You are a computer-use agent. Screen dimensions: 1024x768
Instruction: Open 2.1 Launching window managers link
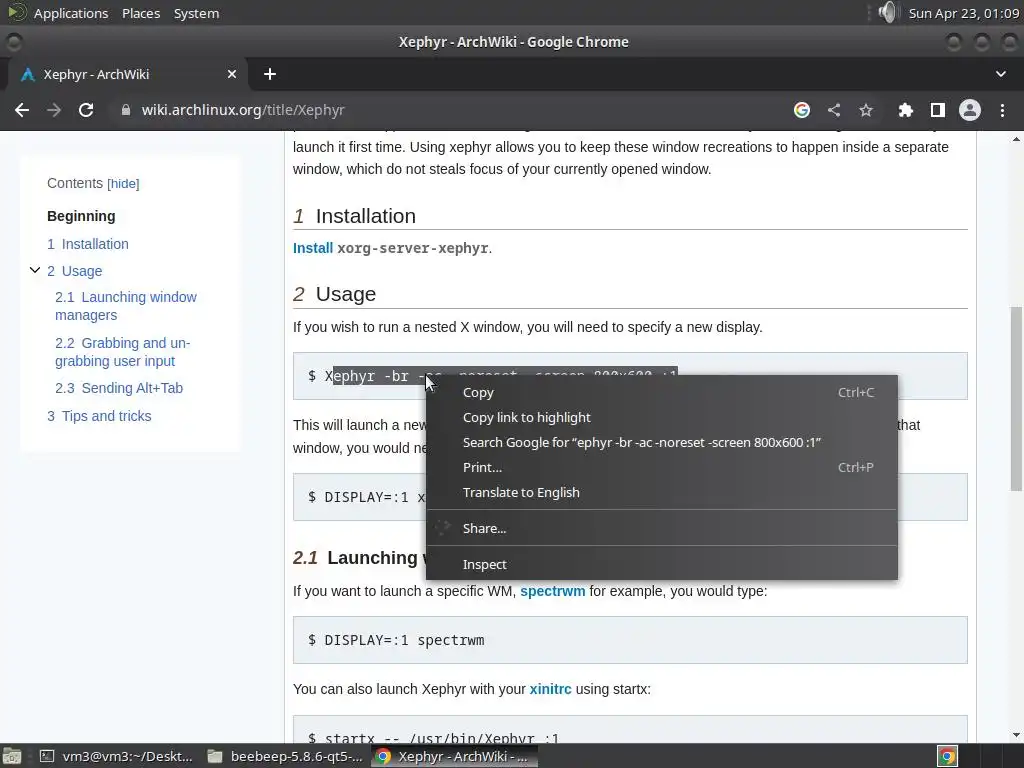[x=125, y=306]
